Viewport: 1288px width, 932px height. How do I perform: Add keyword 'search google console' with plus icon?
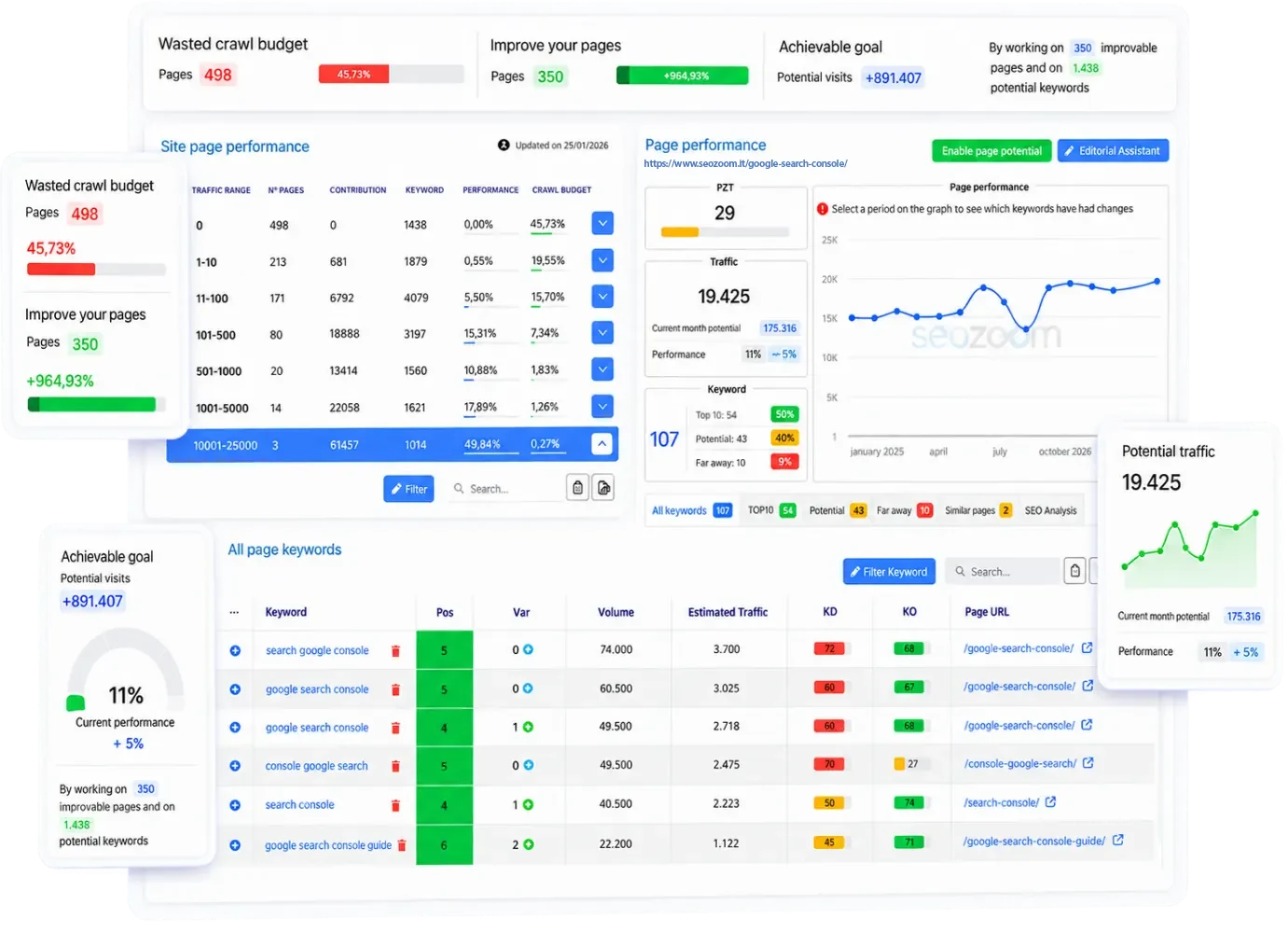click(235, 650)
